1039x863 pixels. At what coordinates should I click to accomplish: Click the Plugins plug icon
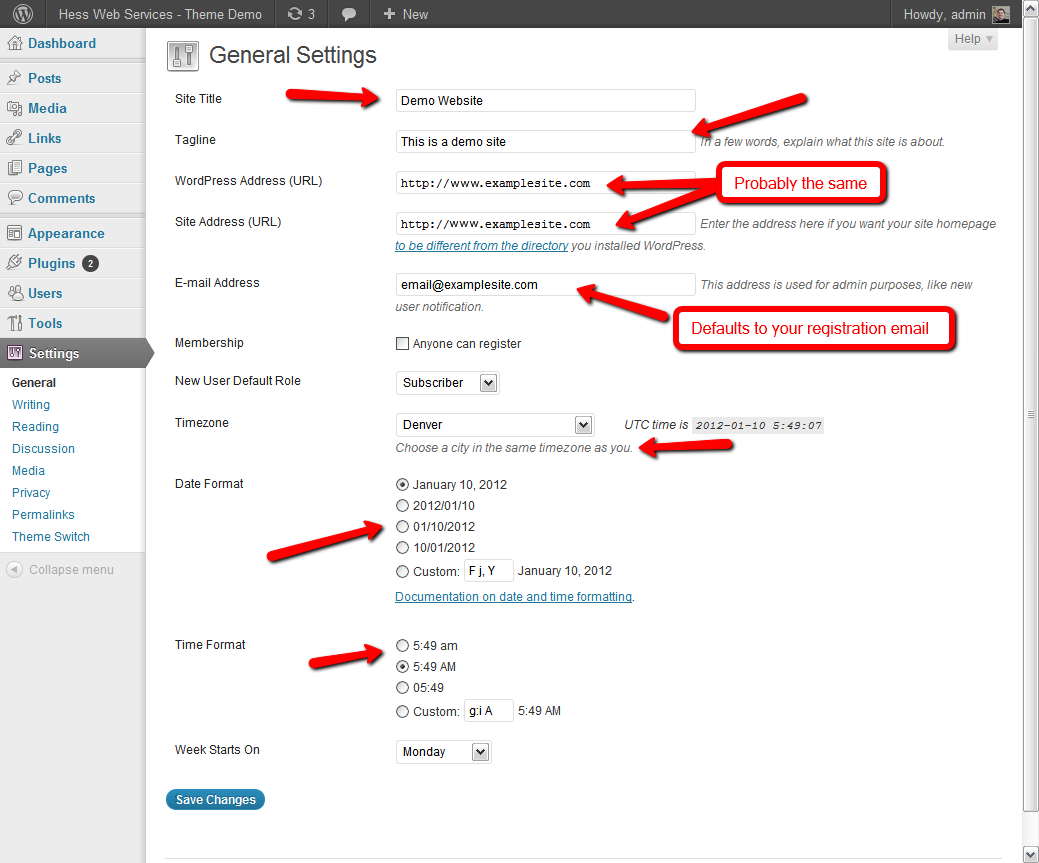tap(15, 262)
